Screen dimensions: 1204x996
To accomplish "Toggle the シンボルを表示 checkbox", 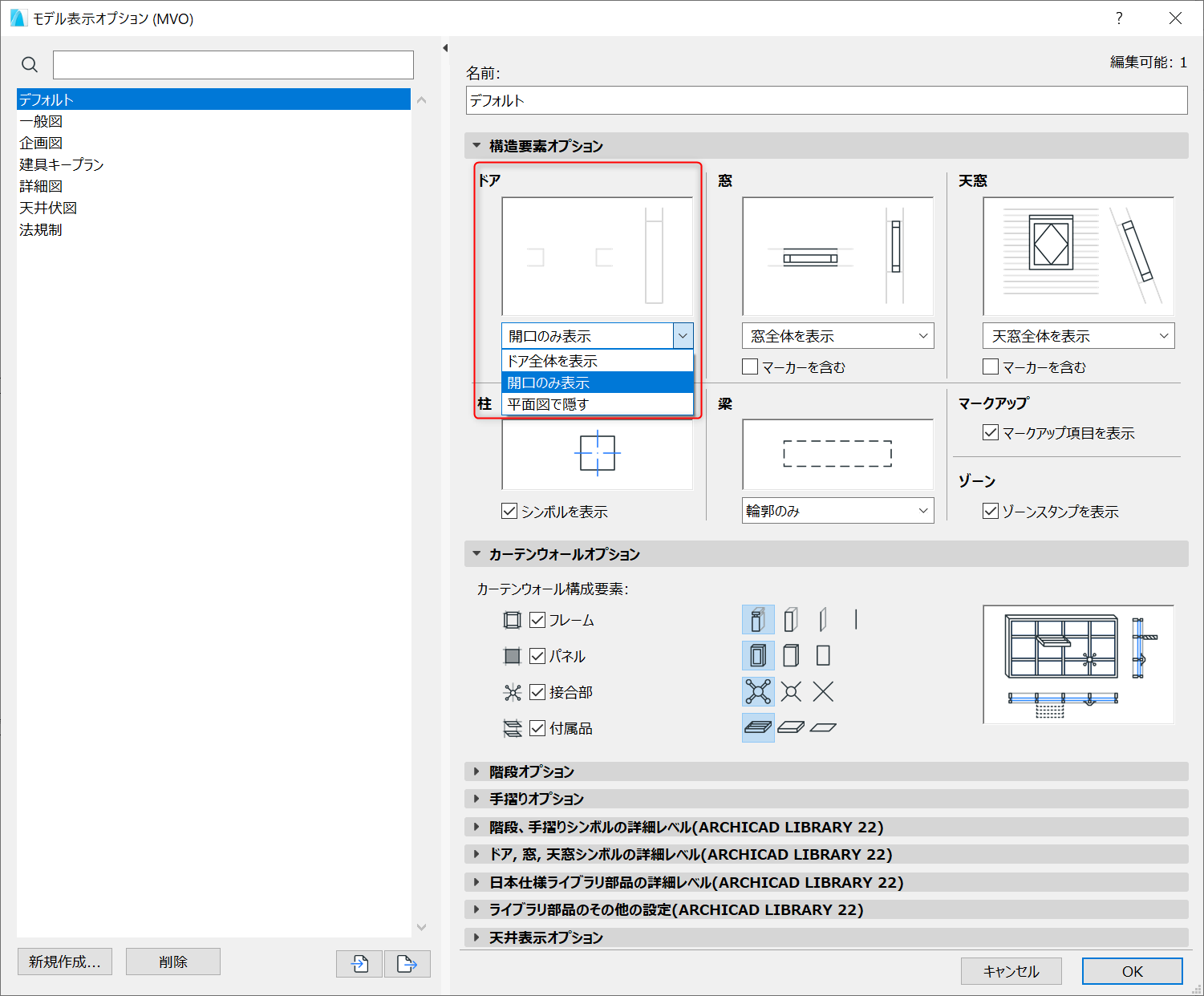I will pos(509,511).
